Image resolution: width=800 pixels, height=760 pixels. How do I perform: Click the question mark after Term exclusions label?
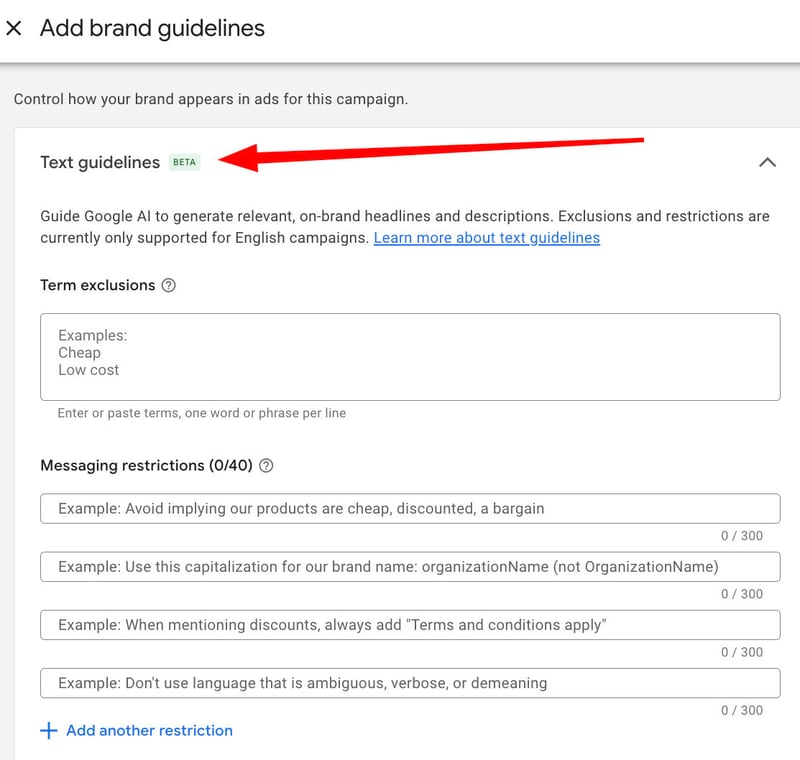[x=169, y=285]
